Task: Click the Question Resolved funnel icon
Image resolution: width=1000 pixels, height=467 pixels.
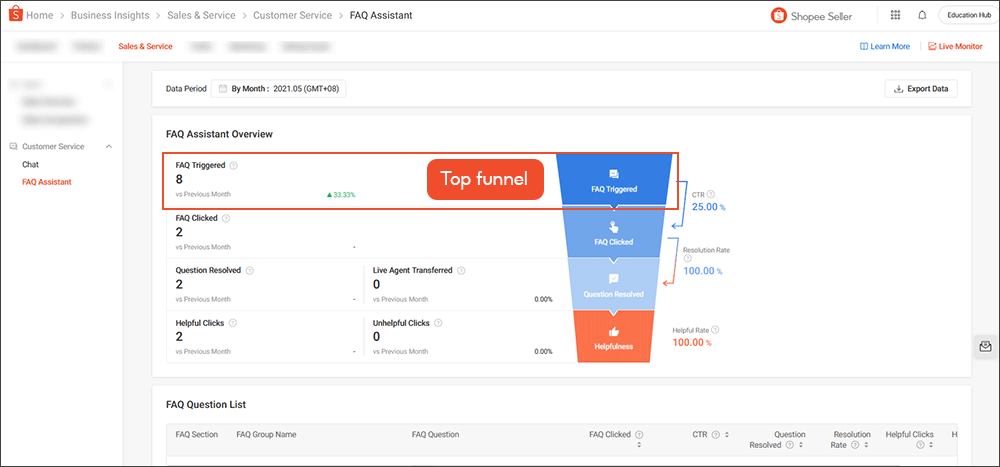Action: click(614, 279)
